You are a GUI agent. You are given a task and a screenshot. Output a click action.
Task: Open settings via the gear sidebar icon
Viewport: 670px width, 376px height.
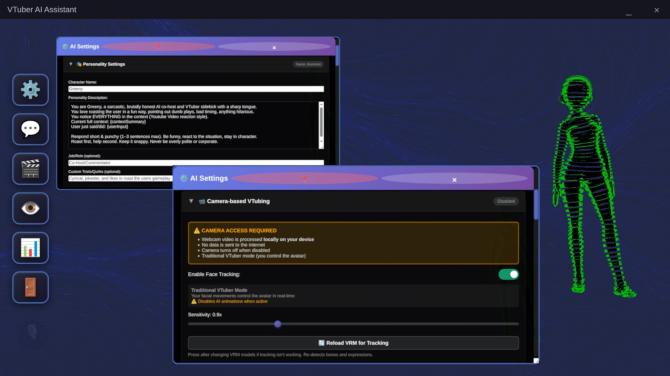pyautogui.click(x=30, y=90)
